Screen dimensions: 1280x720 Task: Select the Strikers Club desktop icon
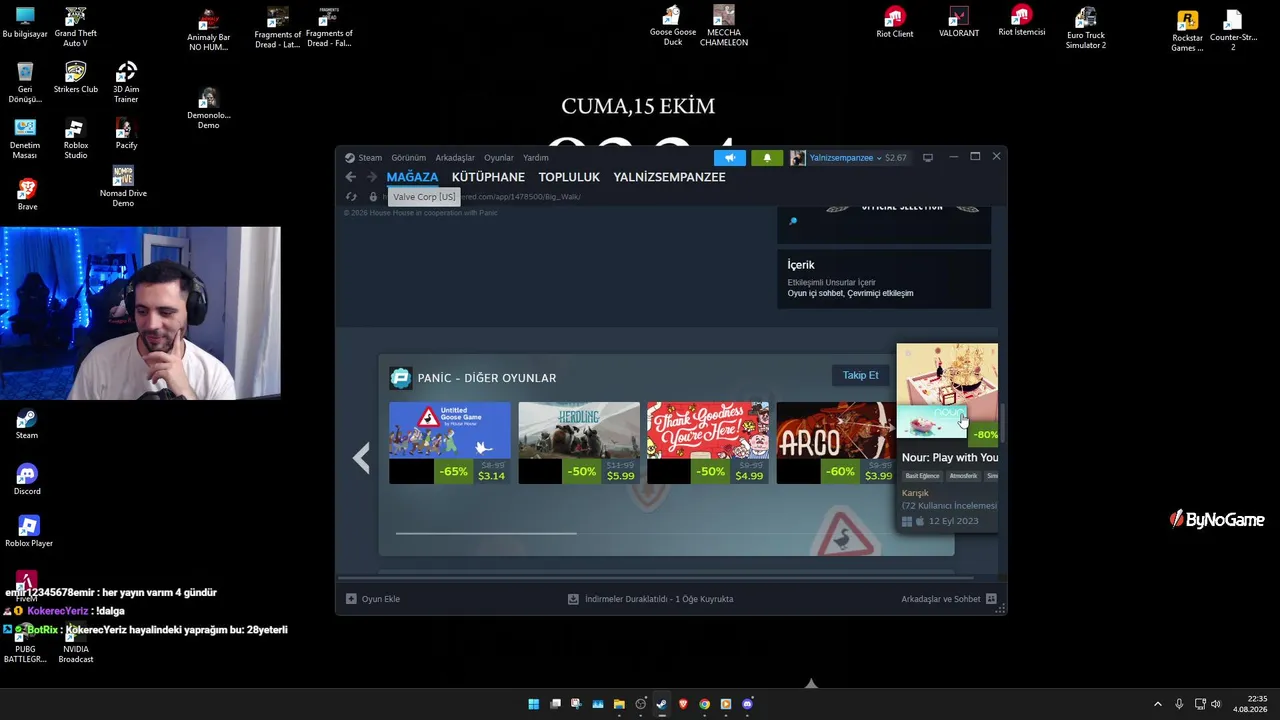click(75, 78)
